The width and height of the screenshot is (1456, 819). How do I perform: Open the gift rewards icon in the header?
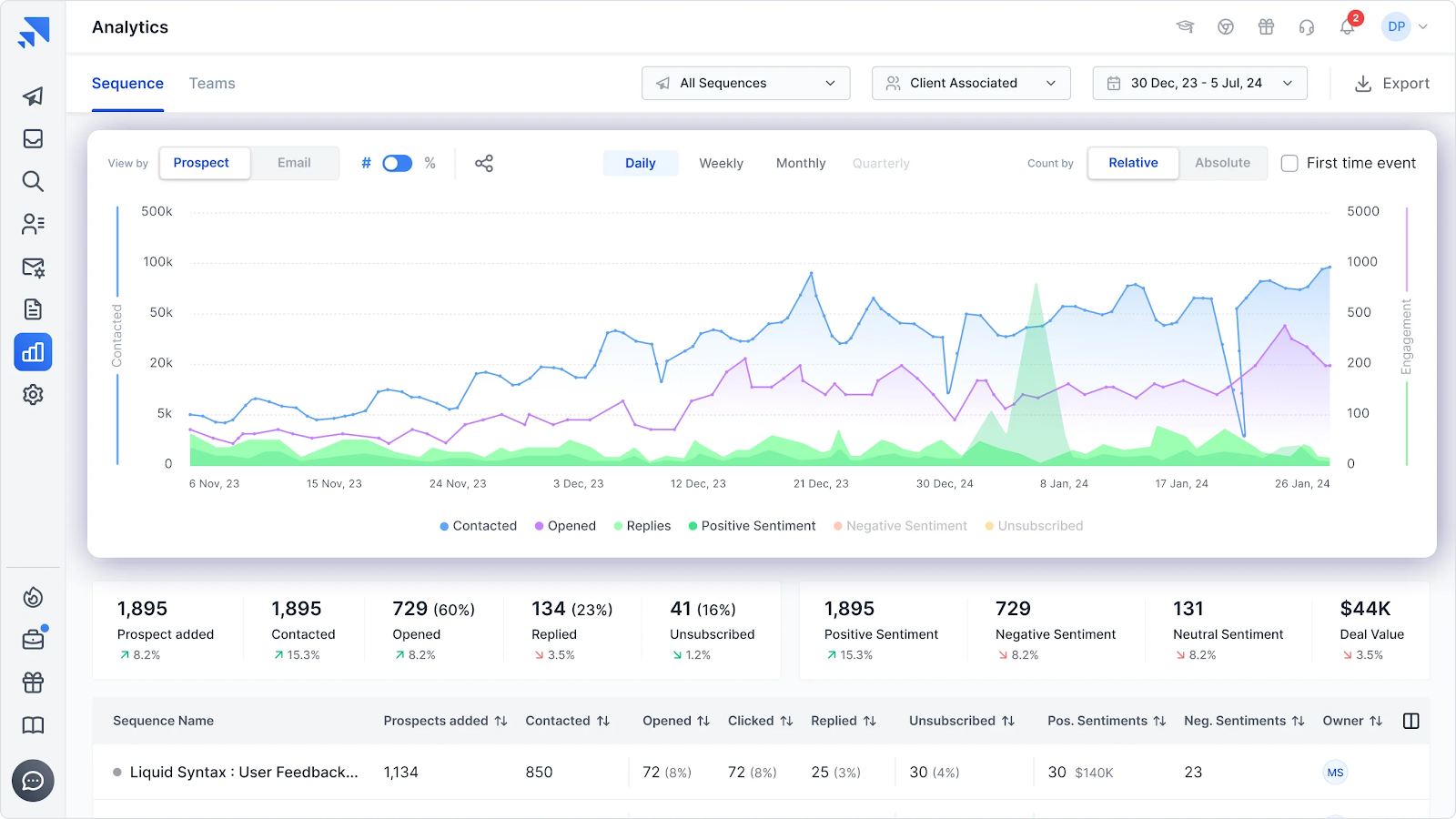click(1266, 26)
